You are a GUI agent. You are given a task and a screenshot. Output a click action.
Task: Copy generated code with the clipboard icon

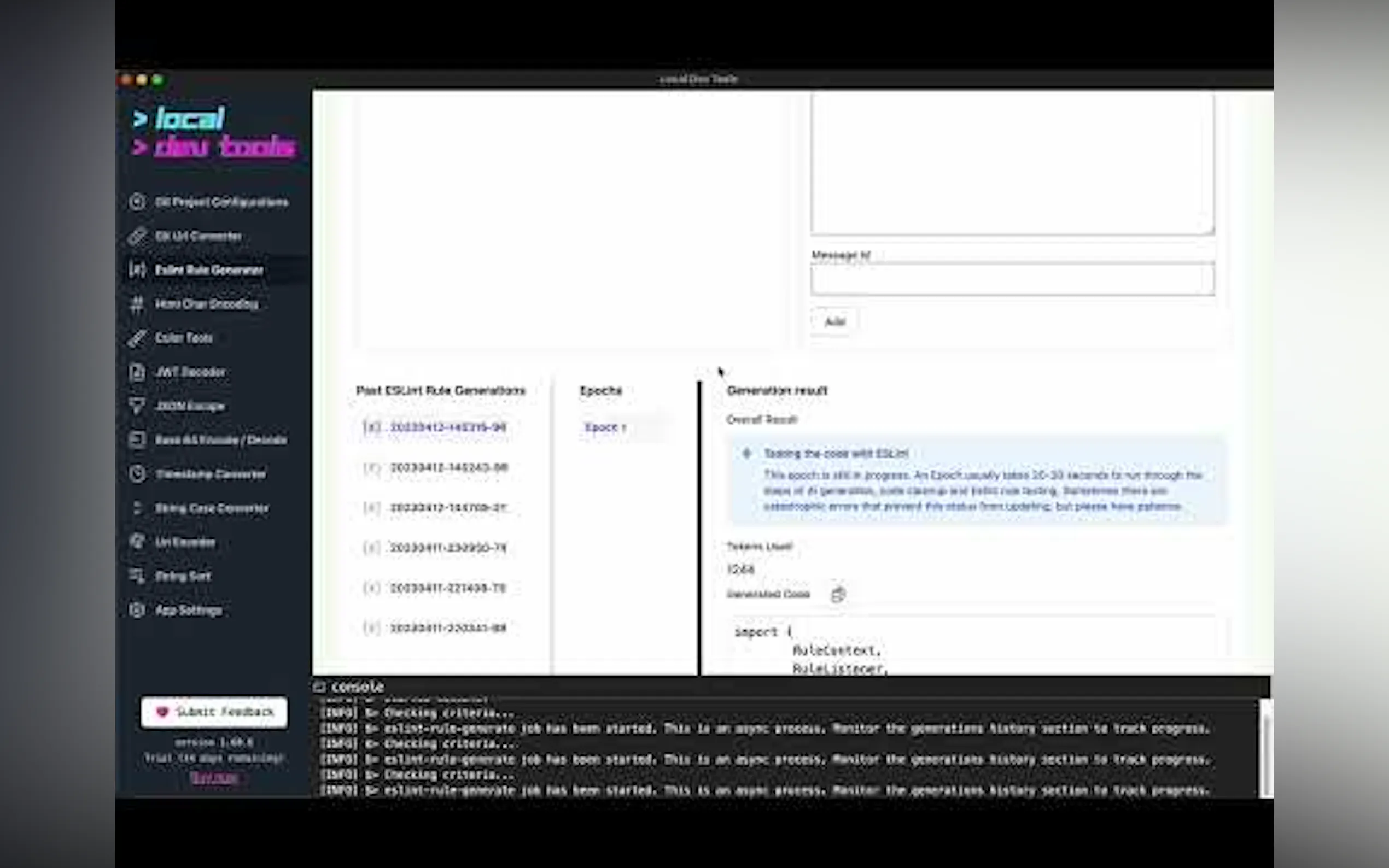point(838,594)
